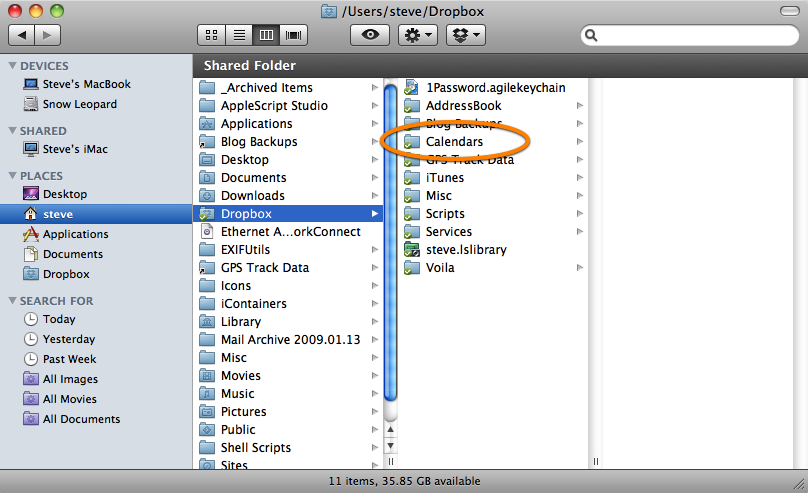Click the Finder search field
The width and height of the screenshot is (808, 493).
[x=690, y=35]
